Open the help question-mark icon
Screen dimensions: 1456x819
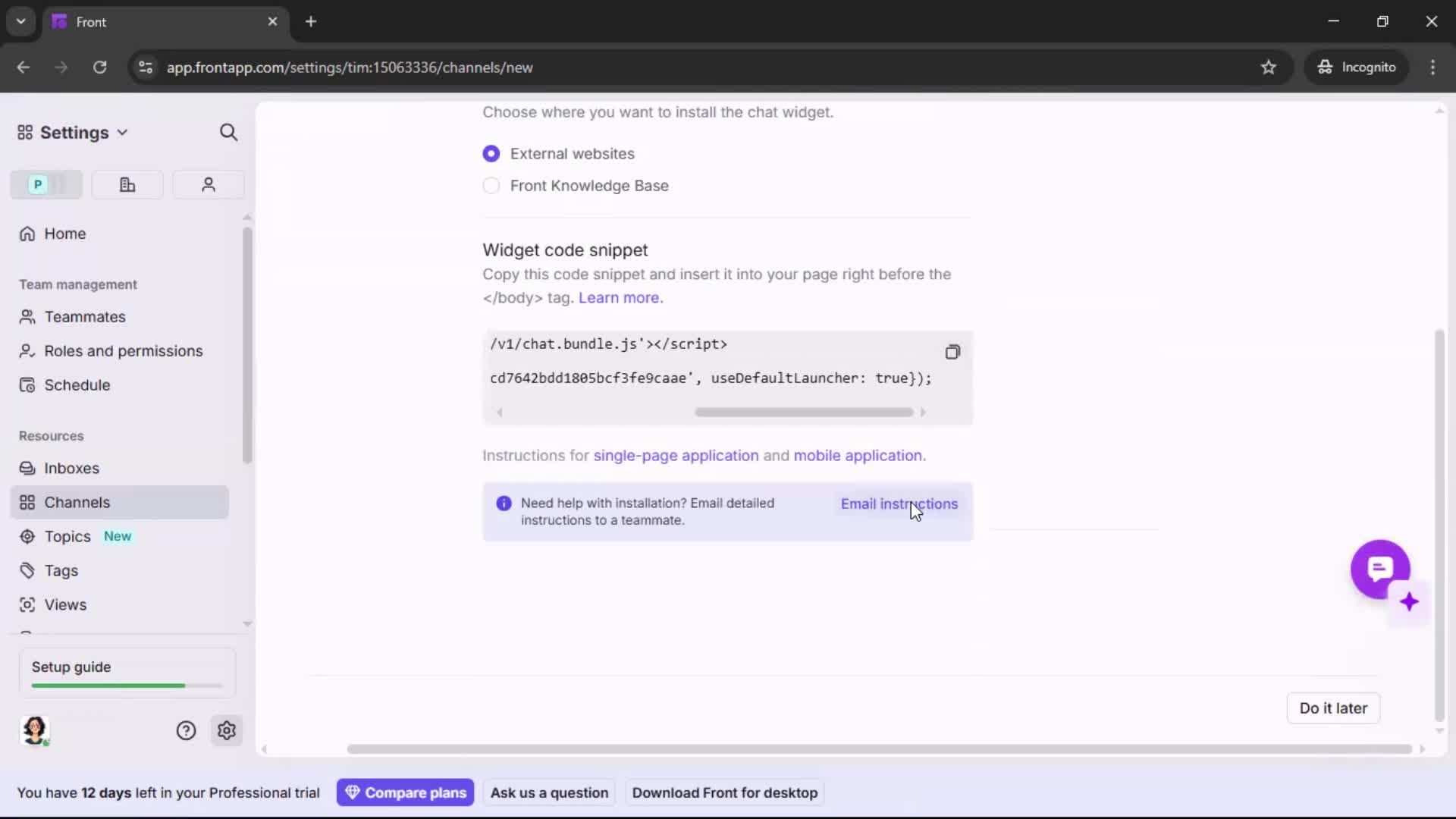point(187,730)
